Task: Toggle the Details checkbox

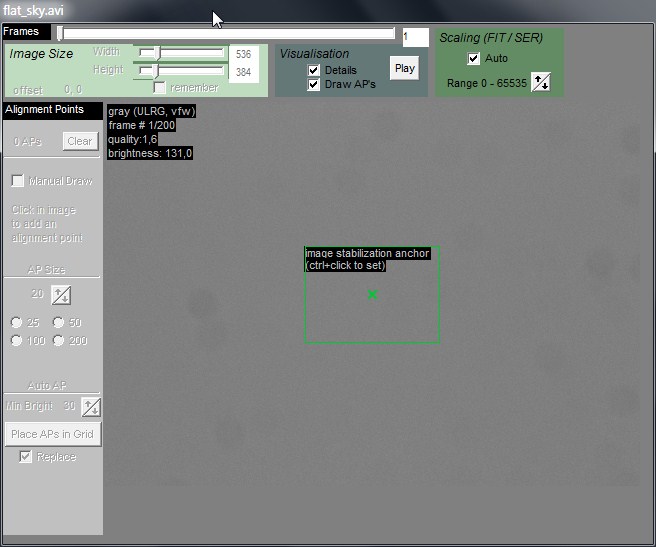Action: [x=314, y=70]
